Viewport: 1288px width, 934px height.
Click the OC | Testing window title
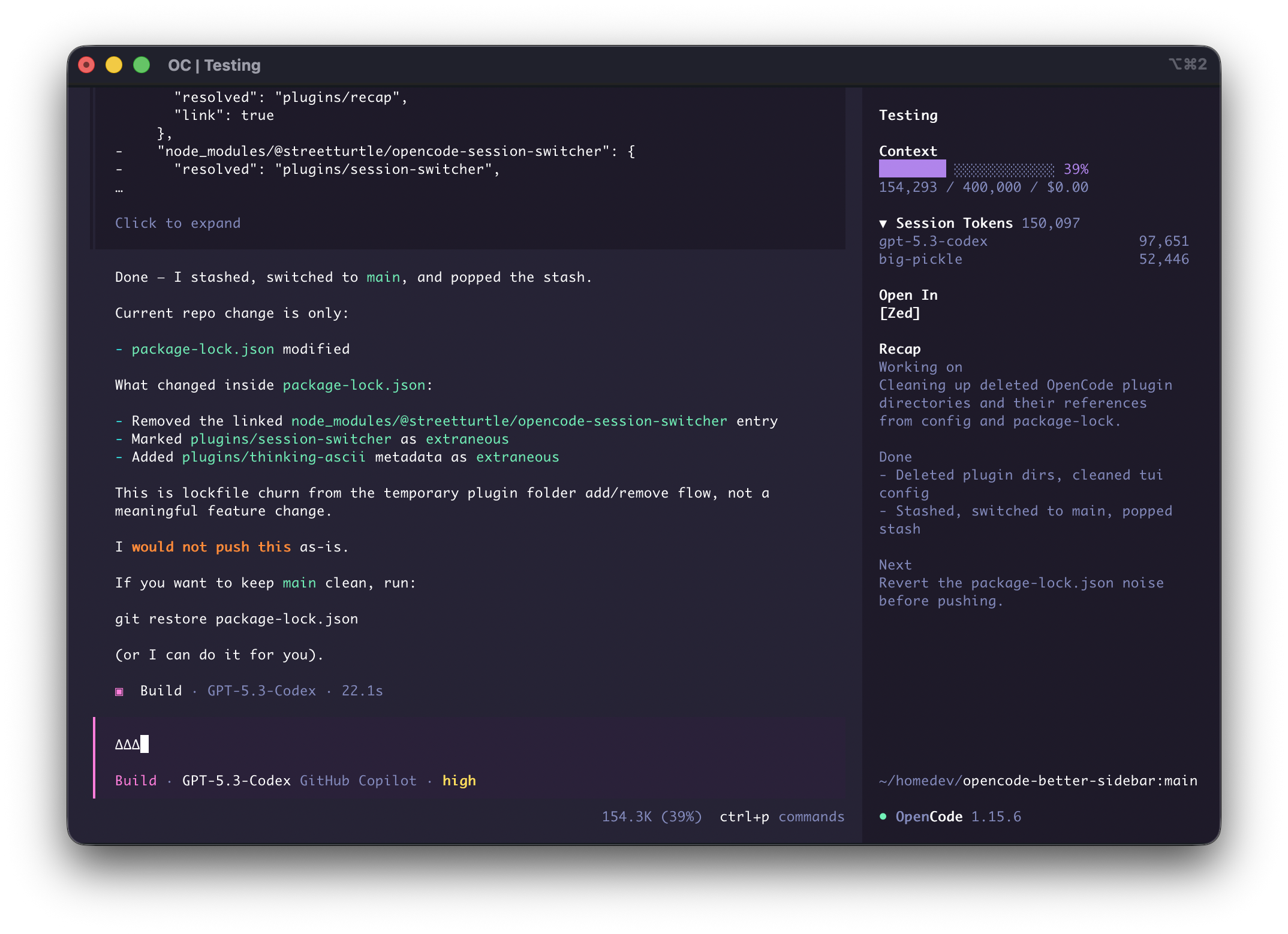tap(214, 65)
